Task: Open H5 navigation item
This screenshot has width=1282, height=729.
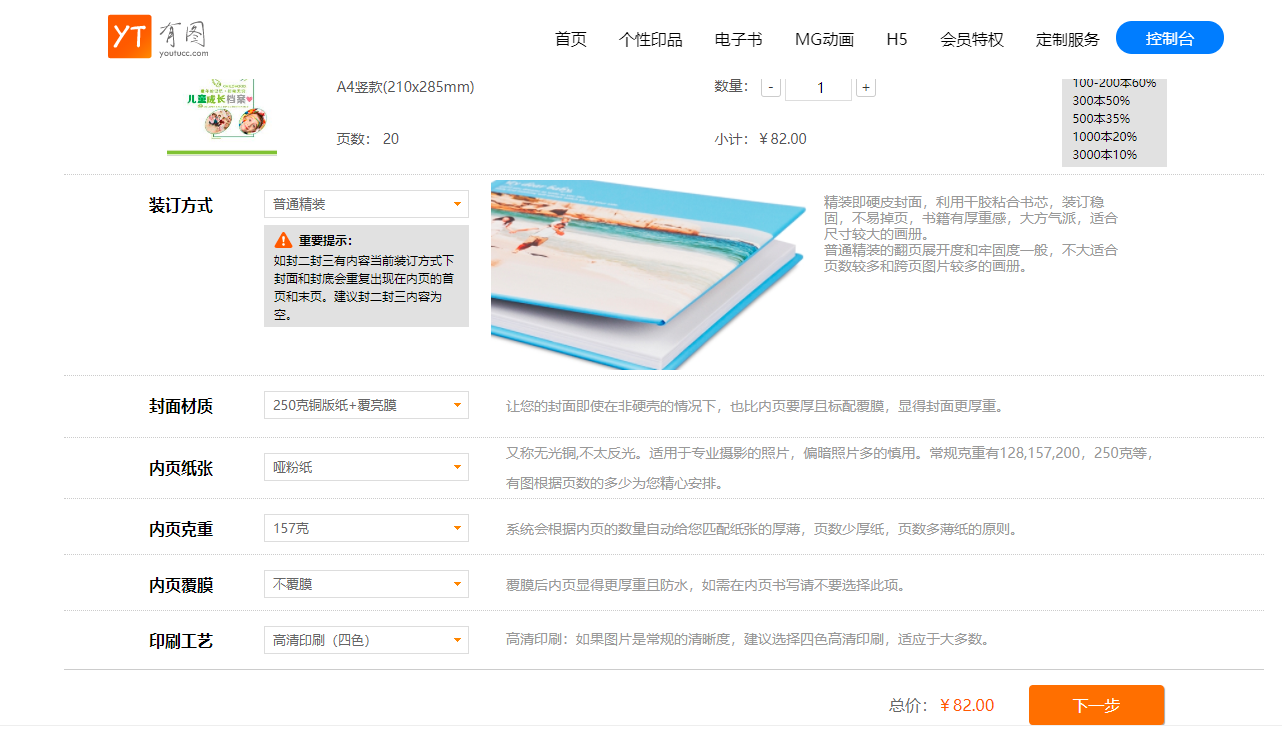Action: (x=897, y=39)
